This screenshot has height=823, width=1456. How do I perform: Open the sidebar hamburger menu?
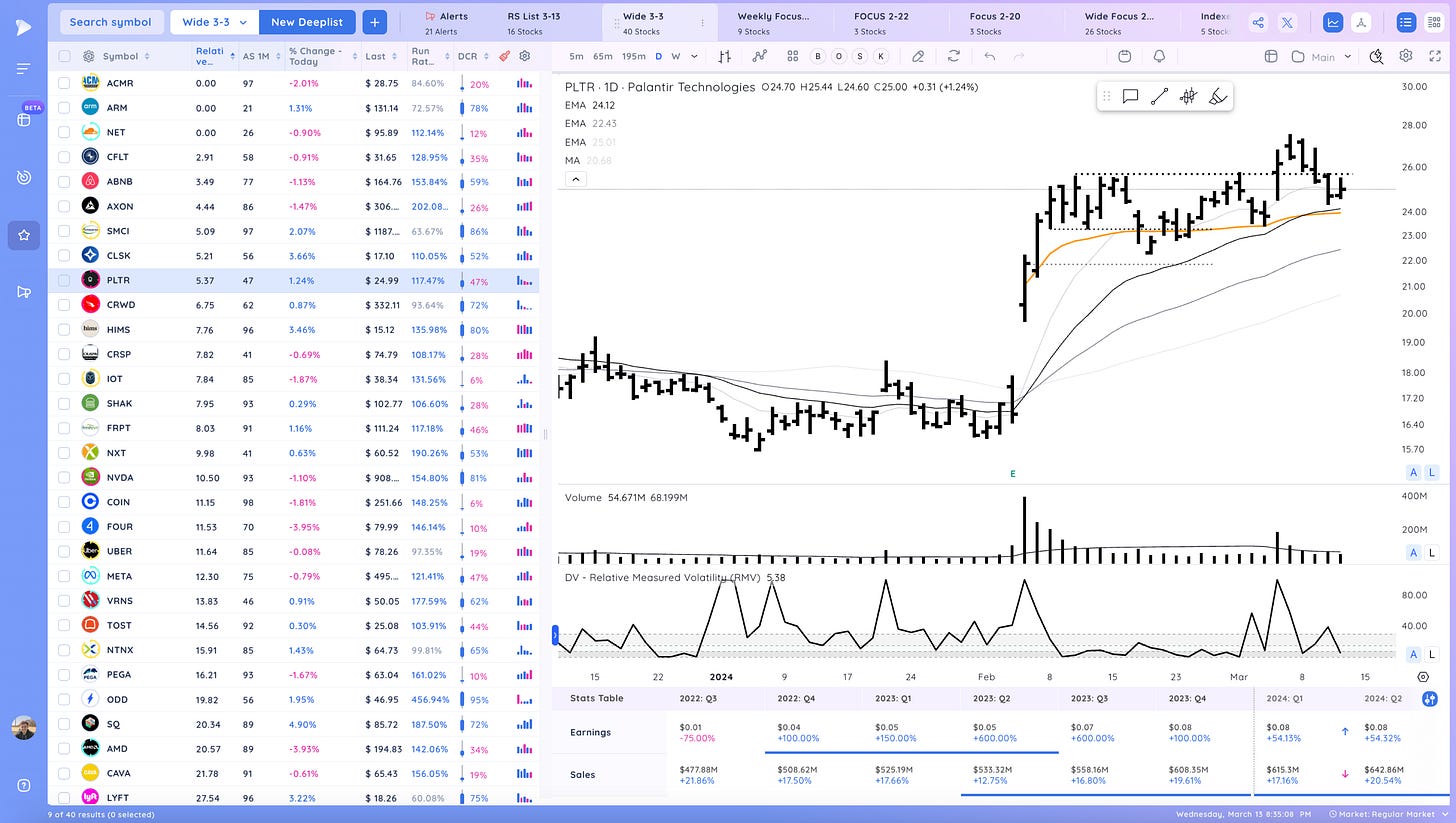[x=23, y=69]
